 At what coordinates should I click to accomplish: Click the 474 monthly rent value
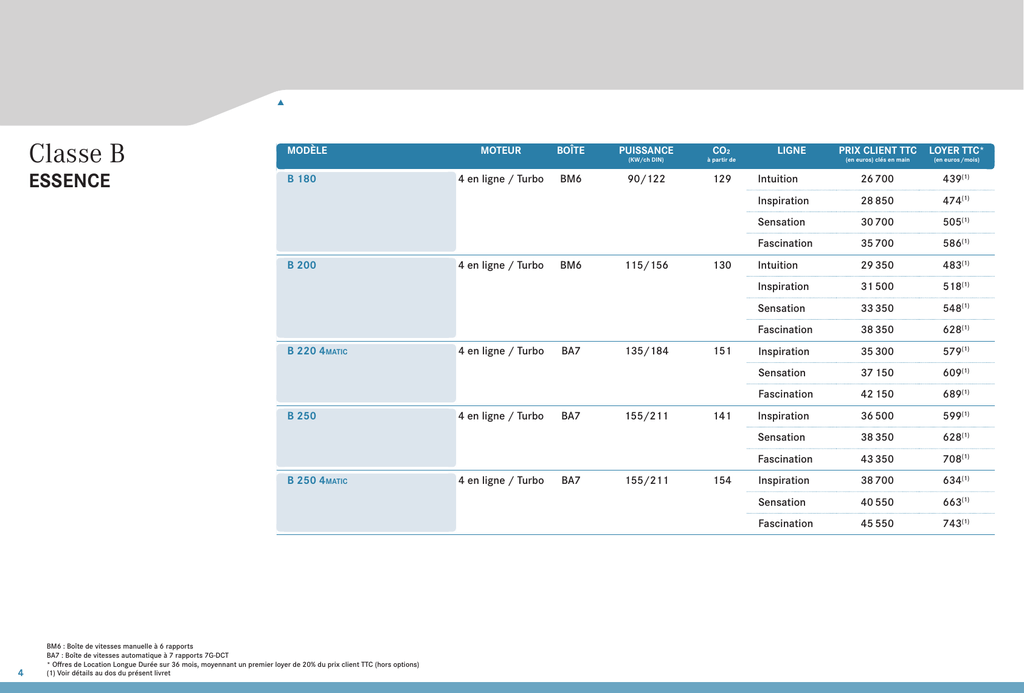955,201
